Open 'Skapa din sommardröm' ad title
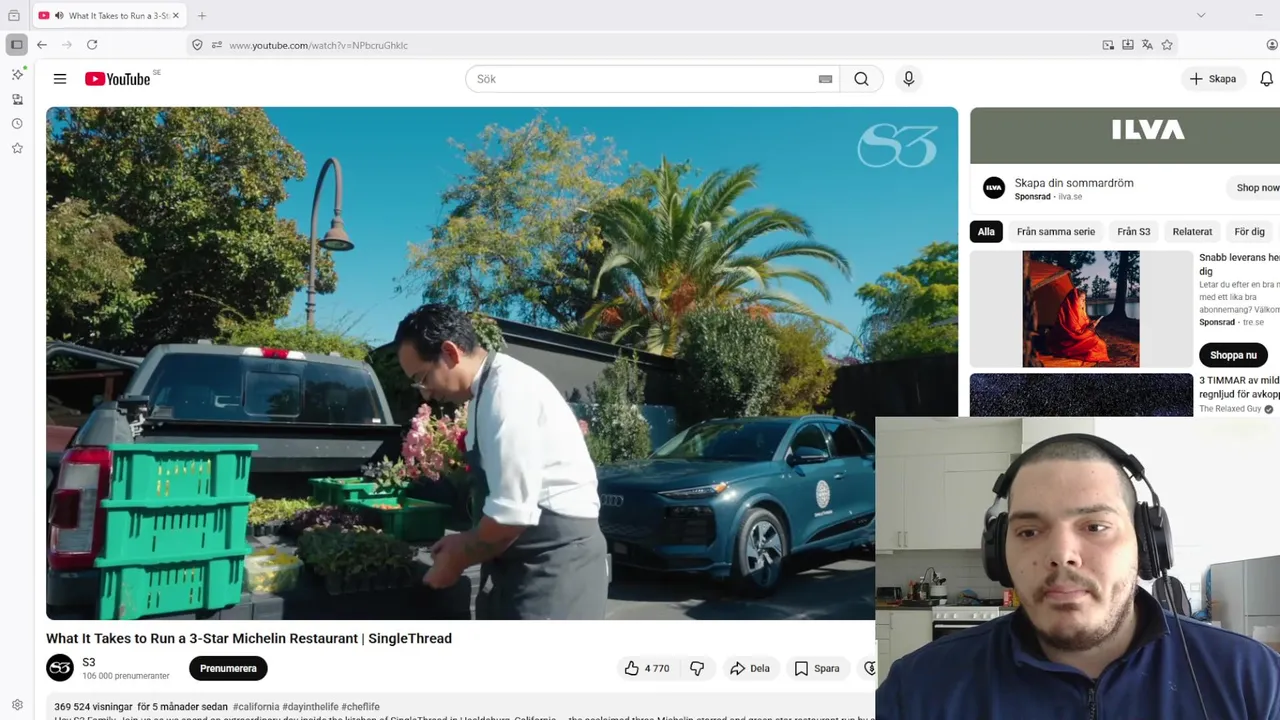This screenshot has width=1280, height=720. point(1074,183)
